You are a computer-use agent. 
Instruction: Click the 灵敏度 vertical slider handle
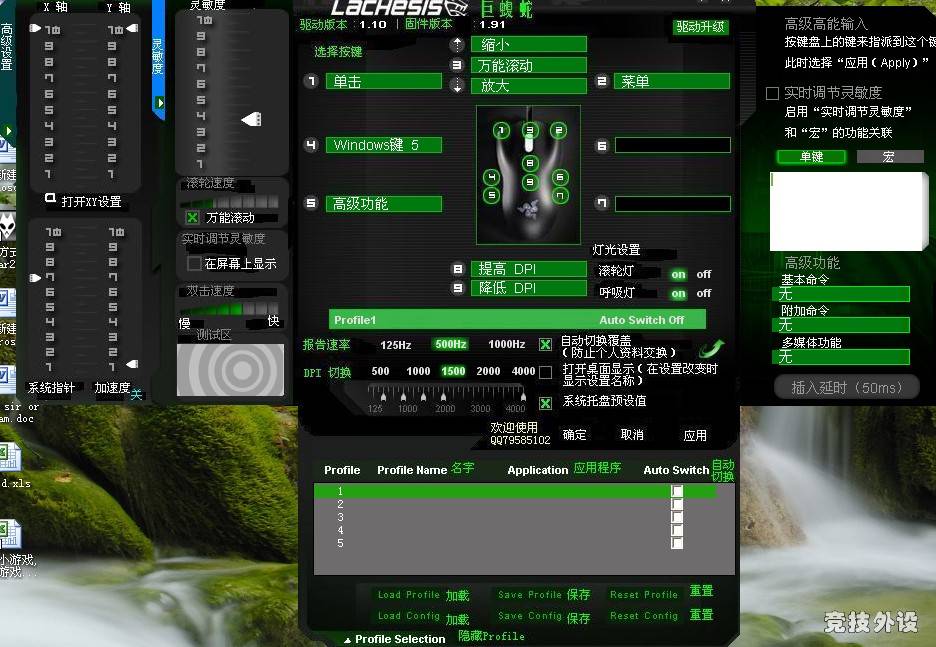(x=251, y=120)
